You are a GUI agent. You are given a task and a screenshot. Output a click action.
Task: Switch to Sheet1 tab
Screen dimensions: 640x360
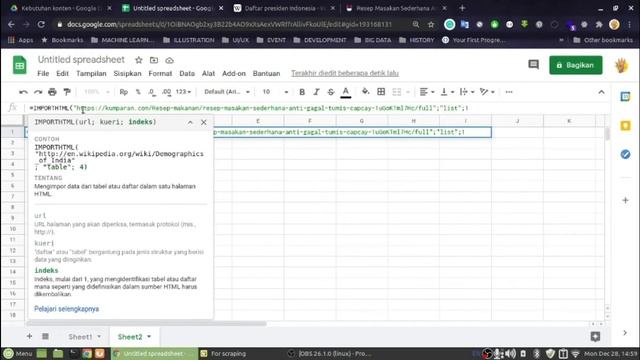point(80,337)
